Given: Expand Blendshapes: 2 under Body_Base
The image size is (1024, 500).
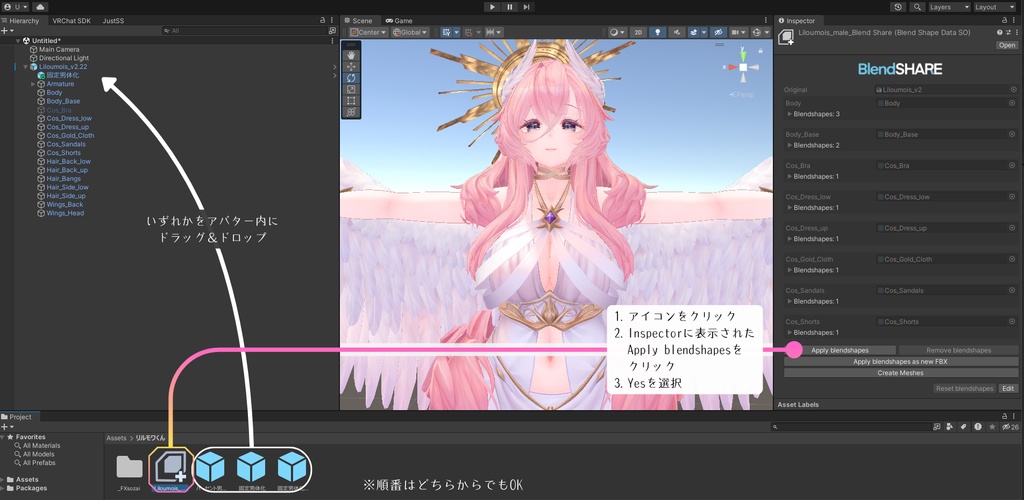Looking at the screenshot, I should (x=790, y=146).
